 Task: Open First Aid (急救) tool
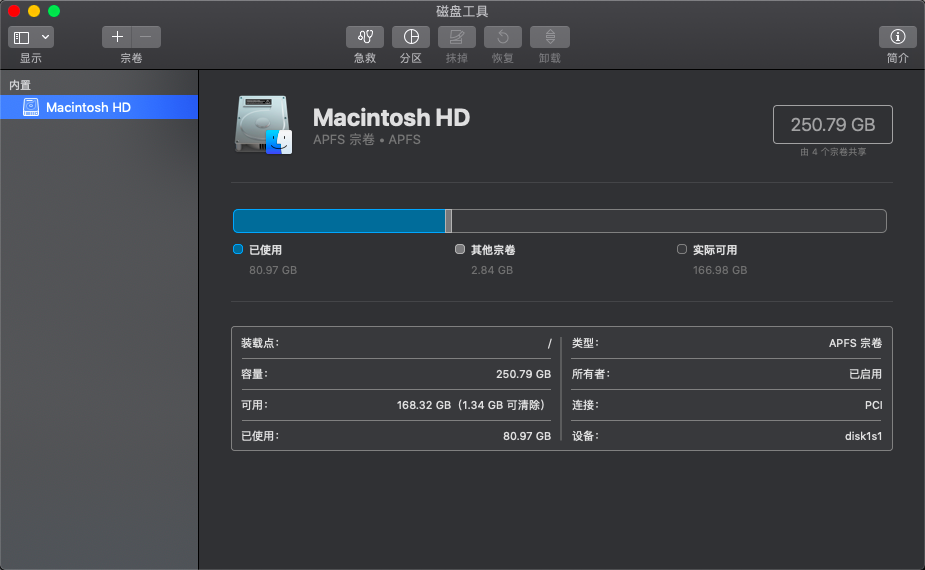coord(365,37)
